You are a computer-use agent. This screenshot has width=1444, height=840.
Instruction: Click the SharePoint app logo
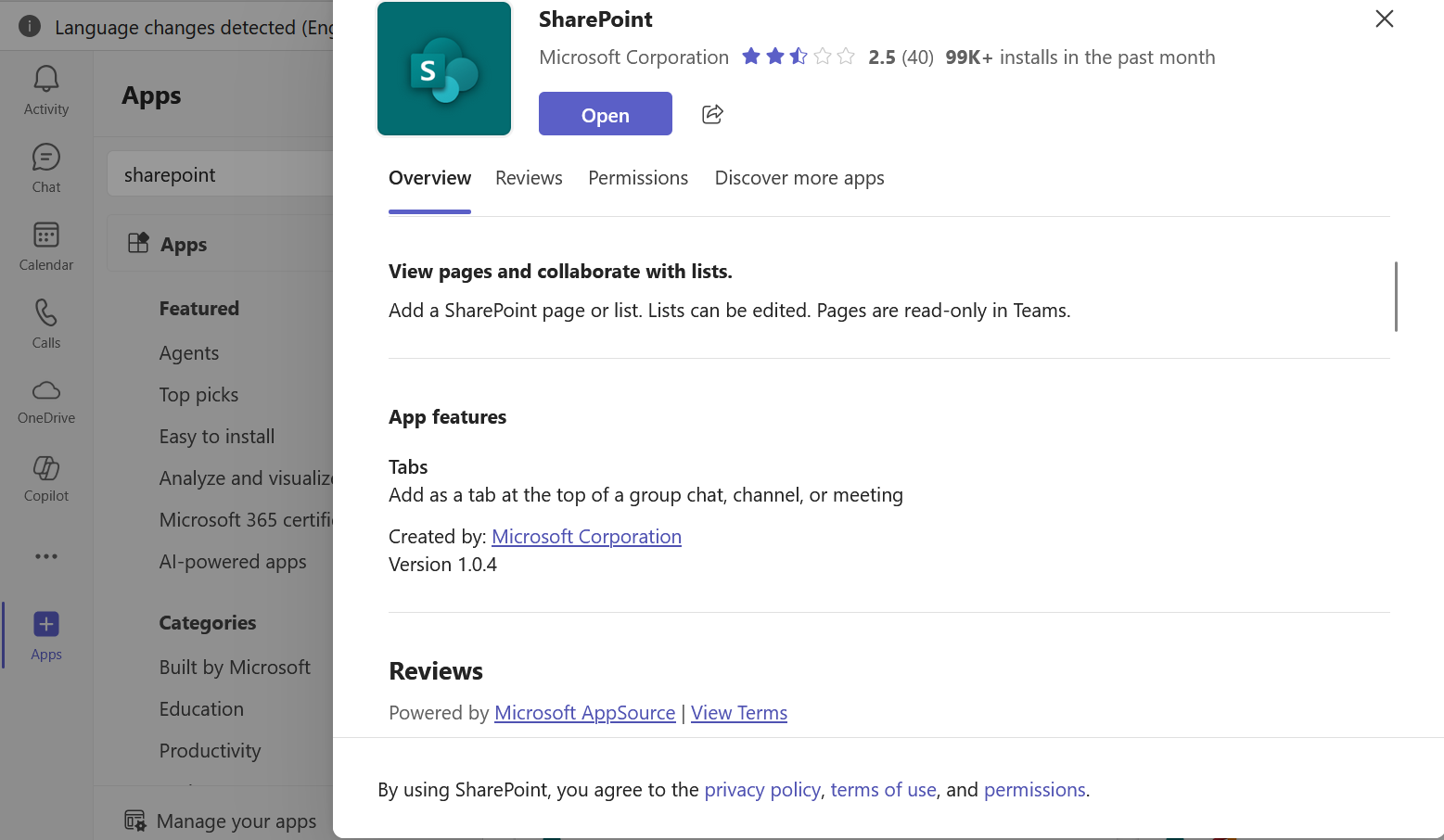pyautogui.click(x=444, y=69)
